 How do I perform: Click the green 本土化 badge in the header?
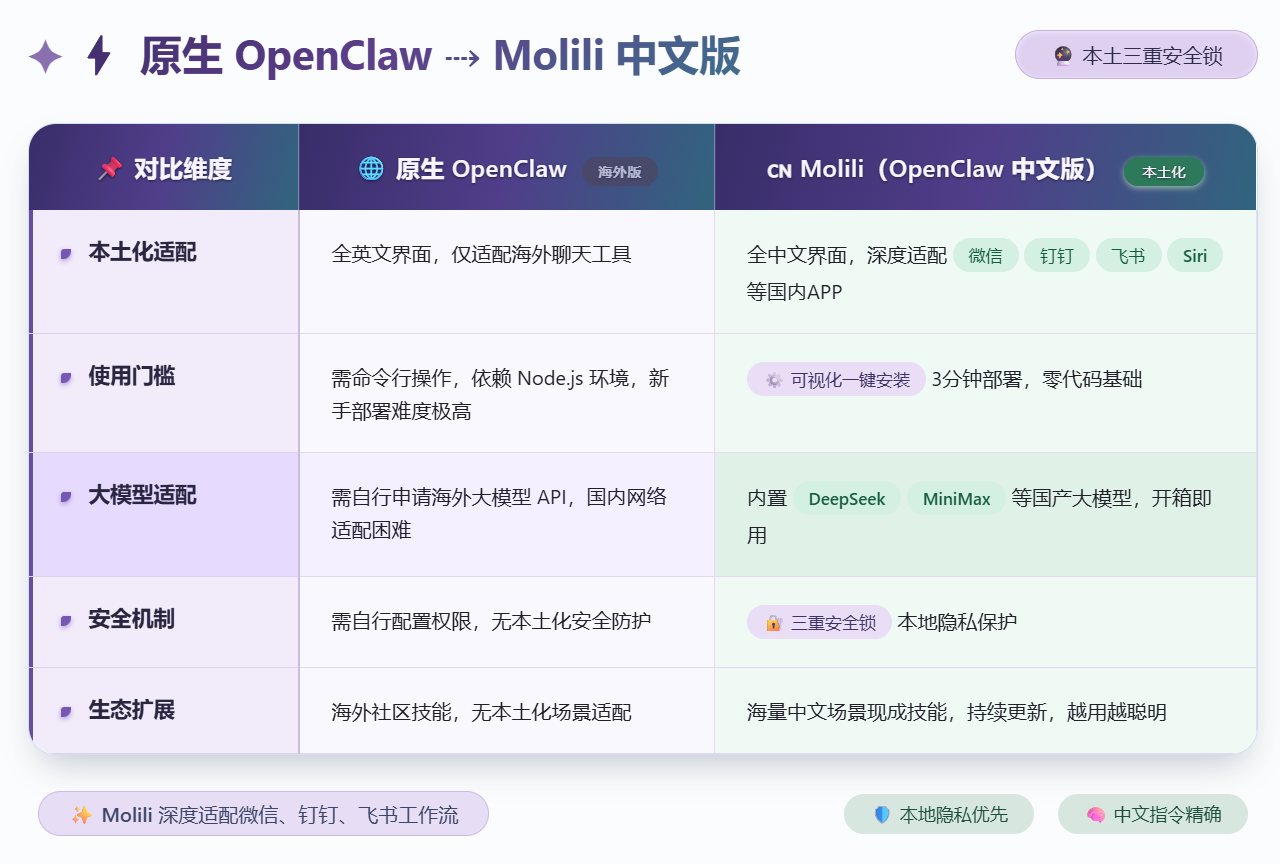coord(1164,171)
